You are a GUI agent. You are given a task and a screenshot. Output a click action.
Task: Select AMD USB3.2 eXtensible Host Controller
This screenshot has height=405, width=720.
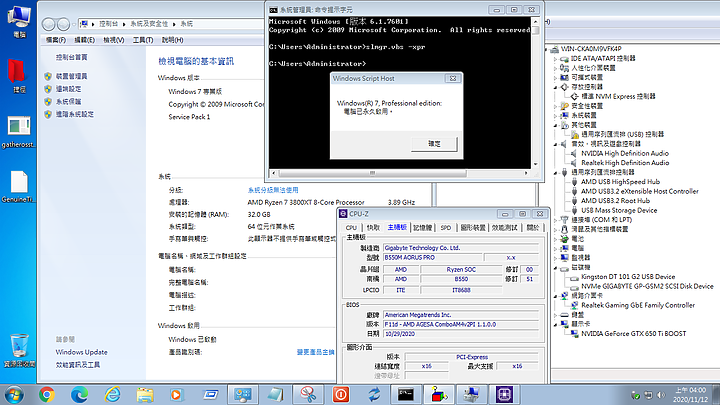click(x=640, y=191)
